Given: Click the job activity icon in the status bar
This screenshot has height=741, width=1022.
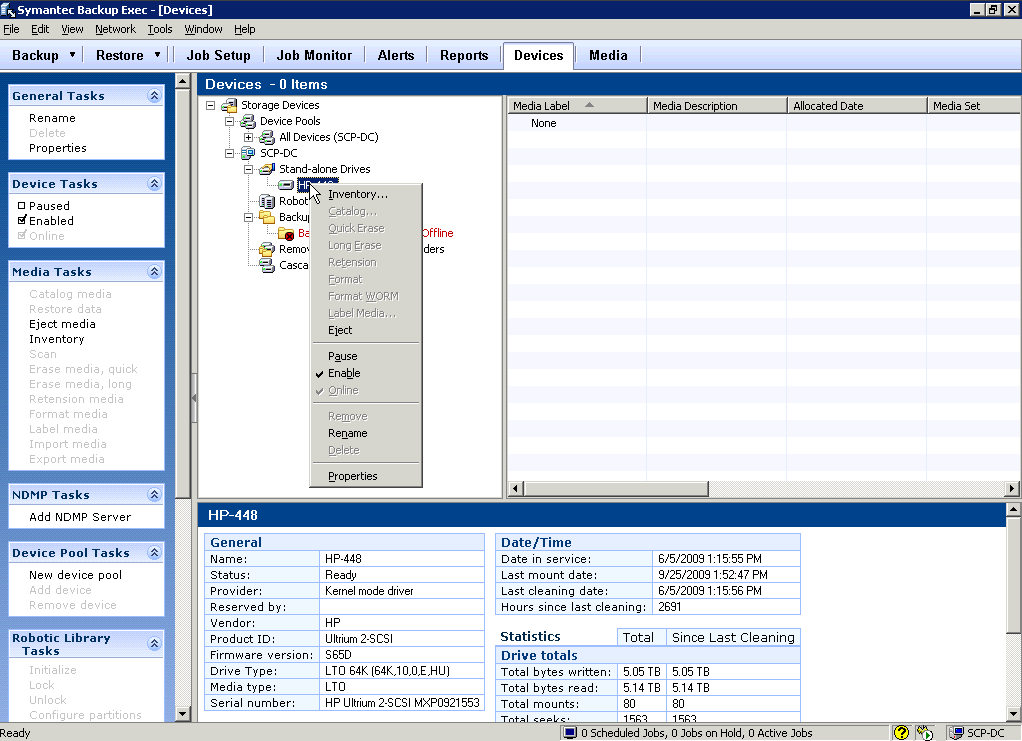Looking at the screenshot, I should (925, 732).
